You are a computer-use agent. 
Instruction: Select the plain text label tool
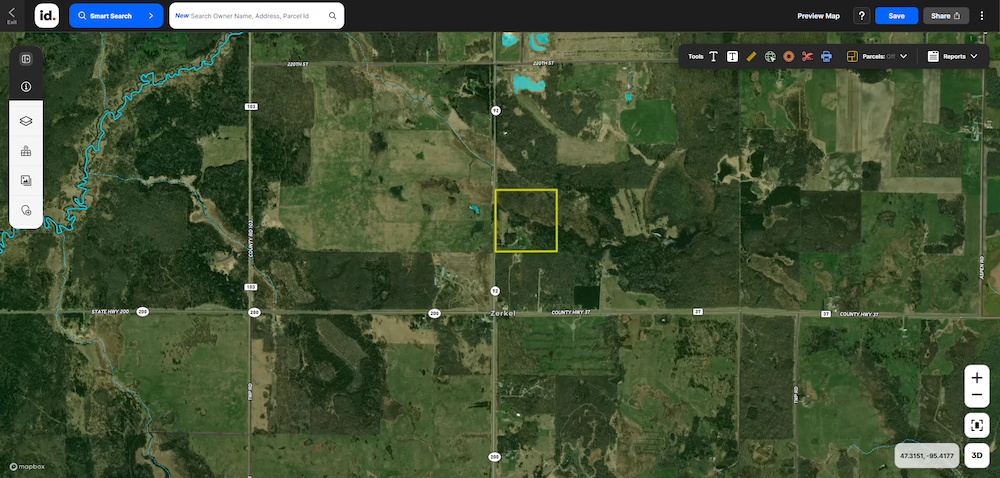coord(714,57)
